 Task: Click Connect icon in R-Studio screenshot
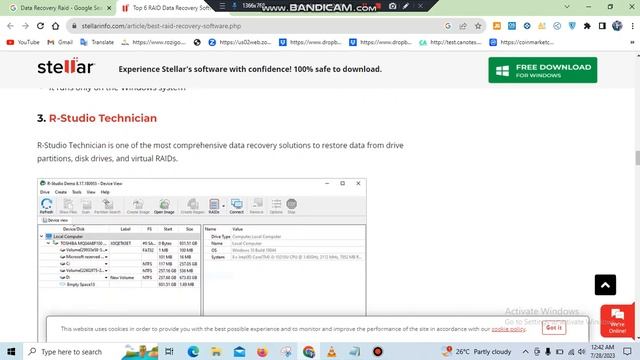236,206
